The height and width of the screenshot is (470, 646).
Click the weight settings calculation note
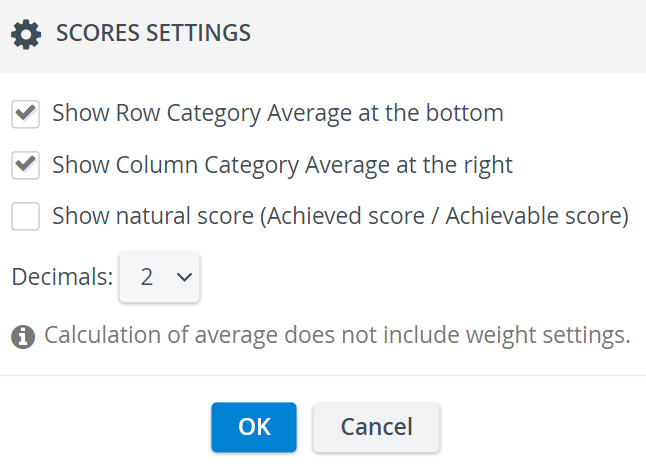(x=337, y=335)
